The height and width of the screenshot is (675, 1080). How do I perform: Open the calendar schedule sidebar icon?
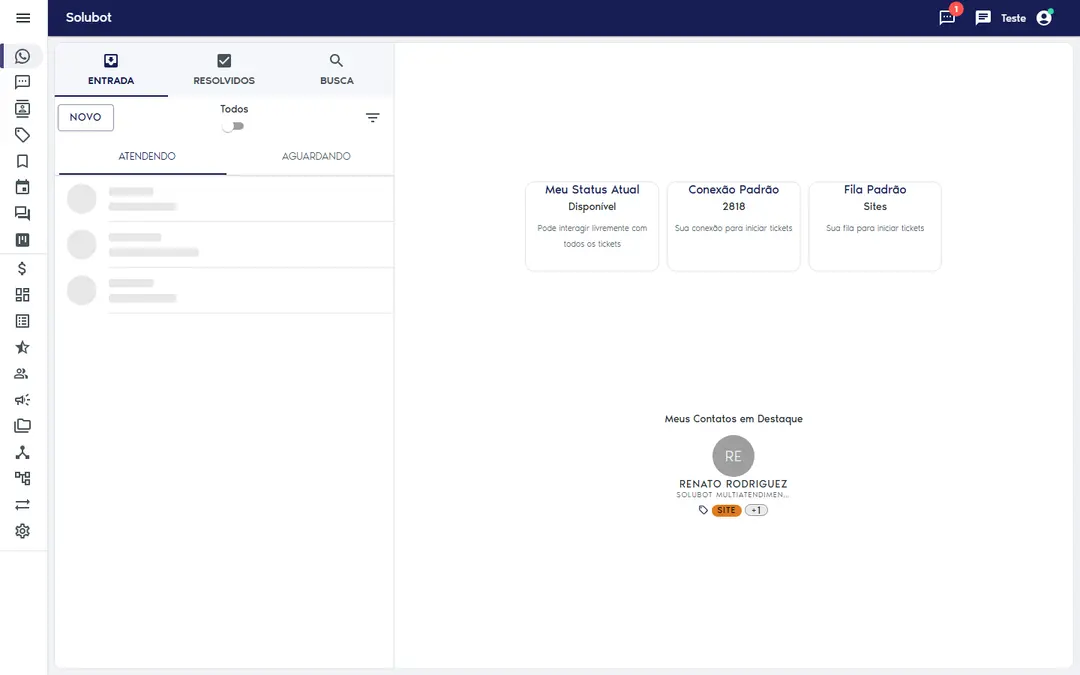[23, 187]
